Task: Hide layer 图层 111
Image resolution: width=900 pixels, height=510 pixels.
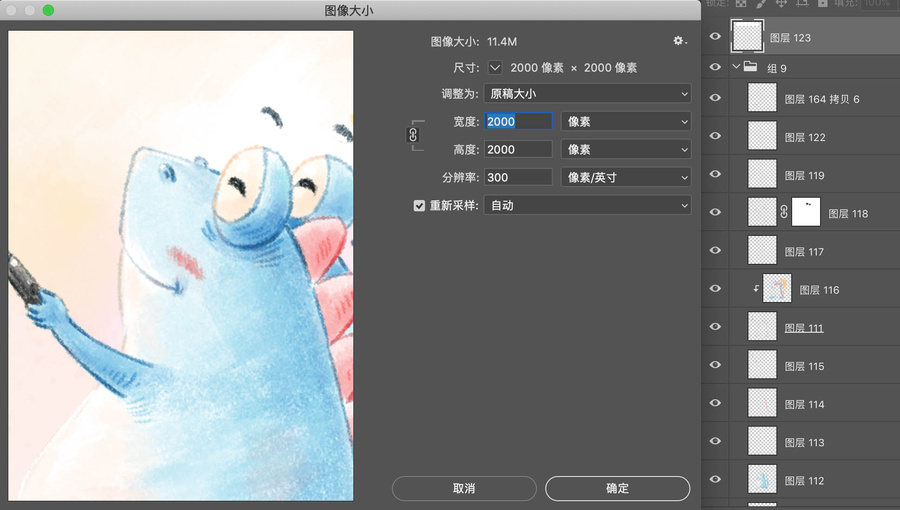Action: point(715,326)
